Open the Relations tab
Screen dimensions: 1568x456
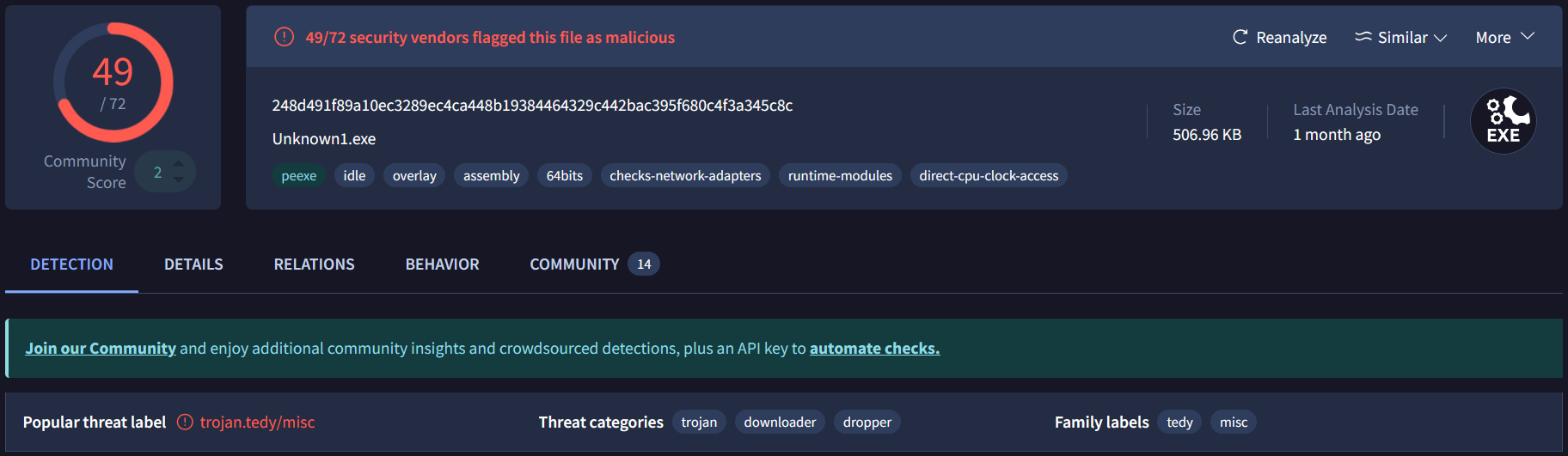pyautogui.click(x=314, y=264)
